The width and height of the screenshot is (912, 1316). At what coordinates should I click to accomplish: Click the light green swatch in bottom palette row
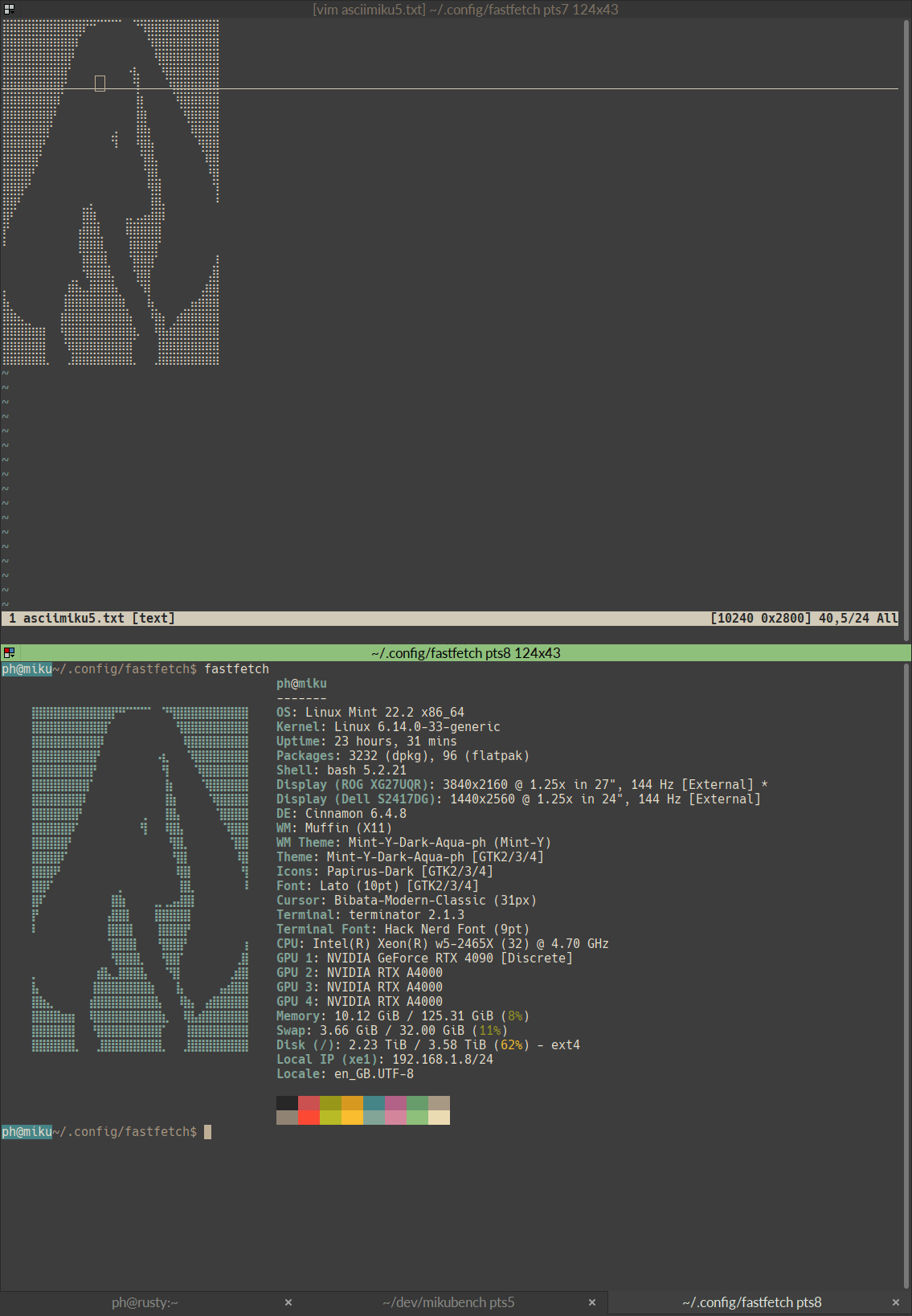tap(417, 1118)
